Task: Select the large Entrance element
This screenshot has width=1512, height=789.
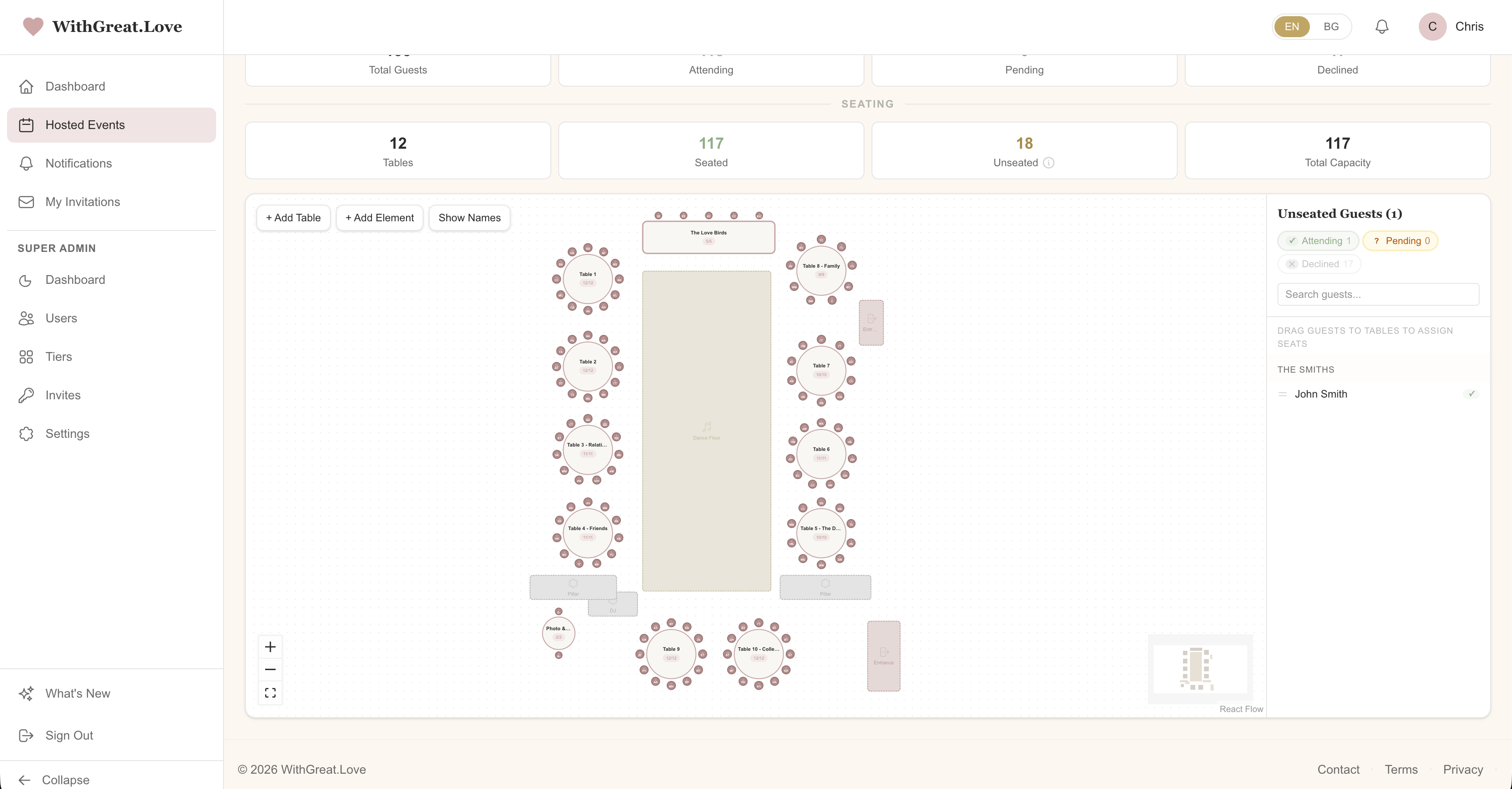Action: pyautogui.click(x=883, y=656)
